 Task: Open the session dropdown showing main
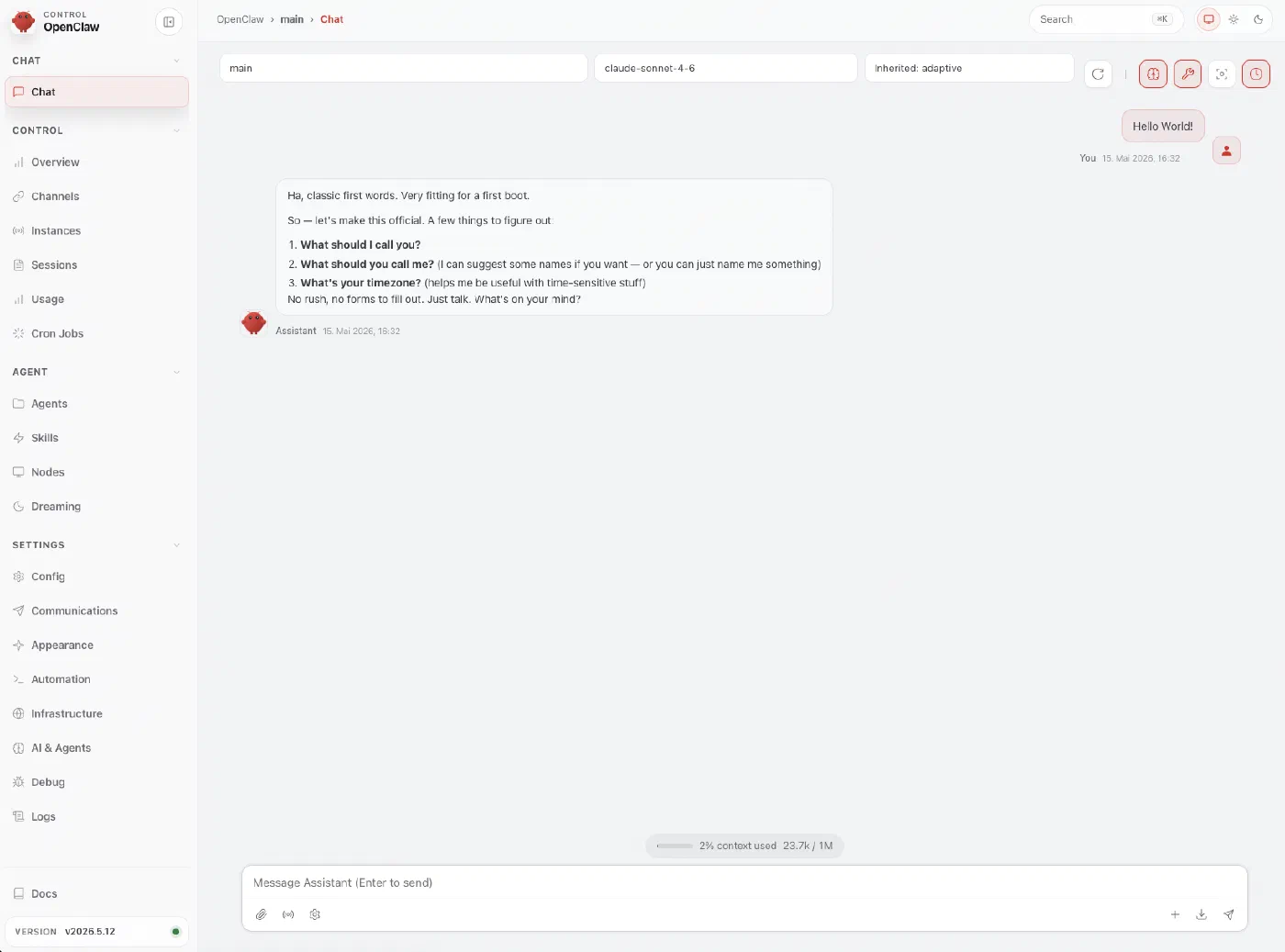(x=404, y=68)
